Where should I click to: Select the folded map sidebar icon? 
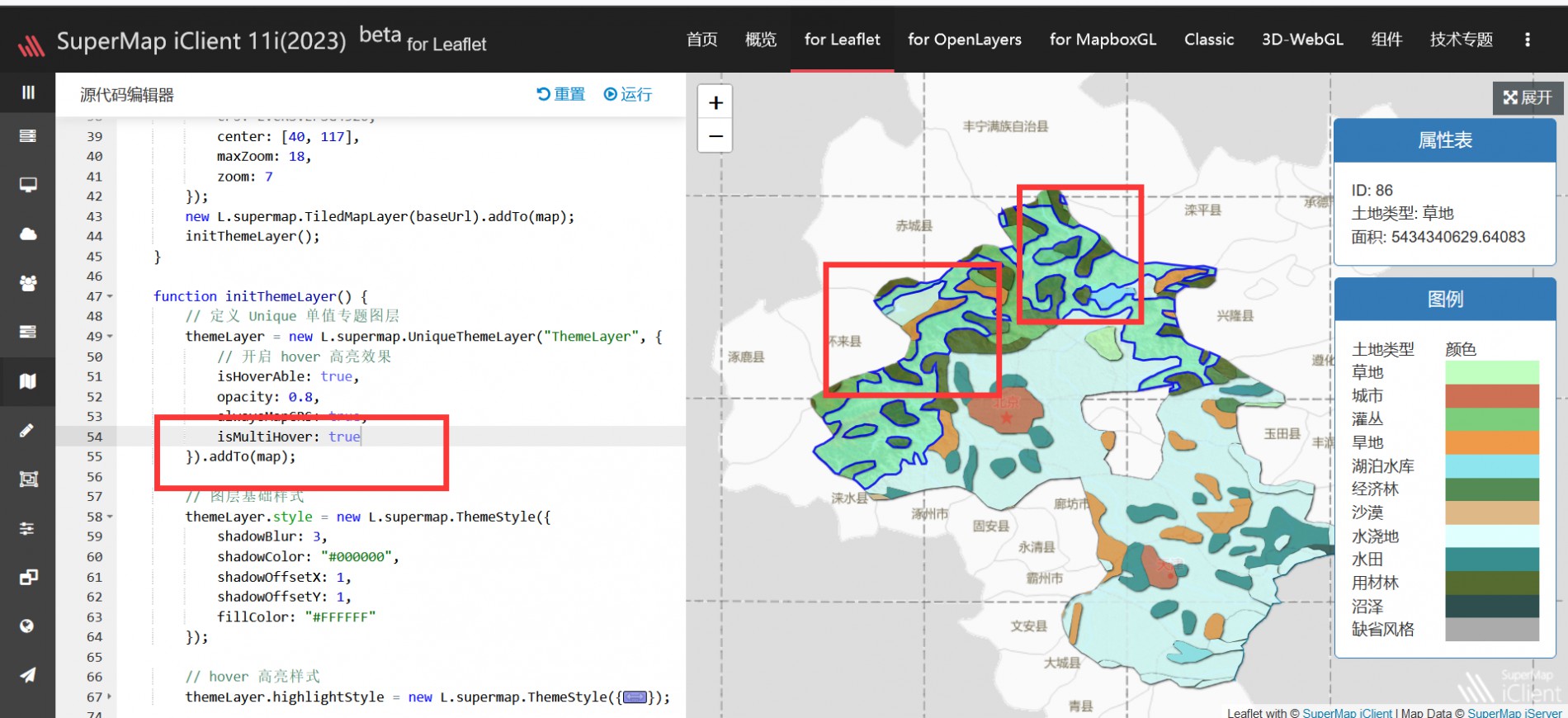tap(28, 381)
